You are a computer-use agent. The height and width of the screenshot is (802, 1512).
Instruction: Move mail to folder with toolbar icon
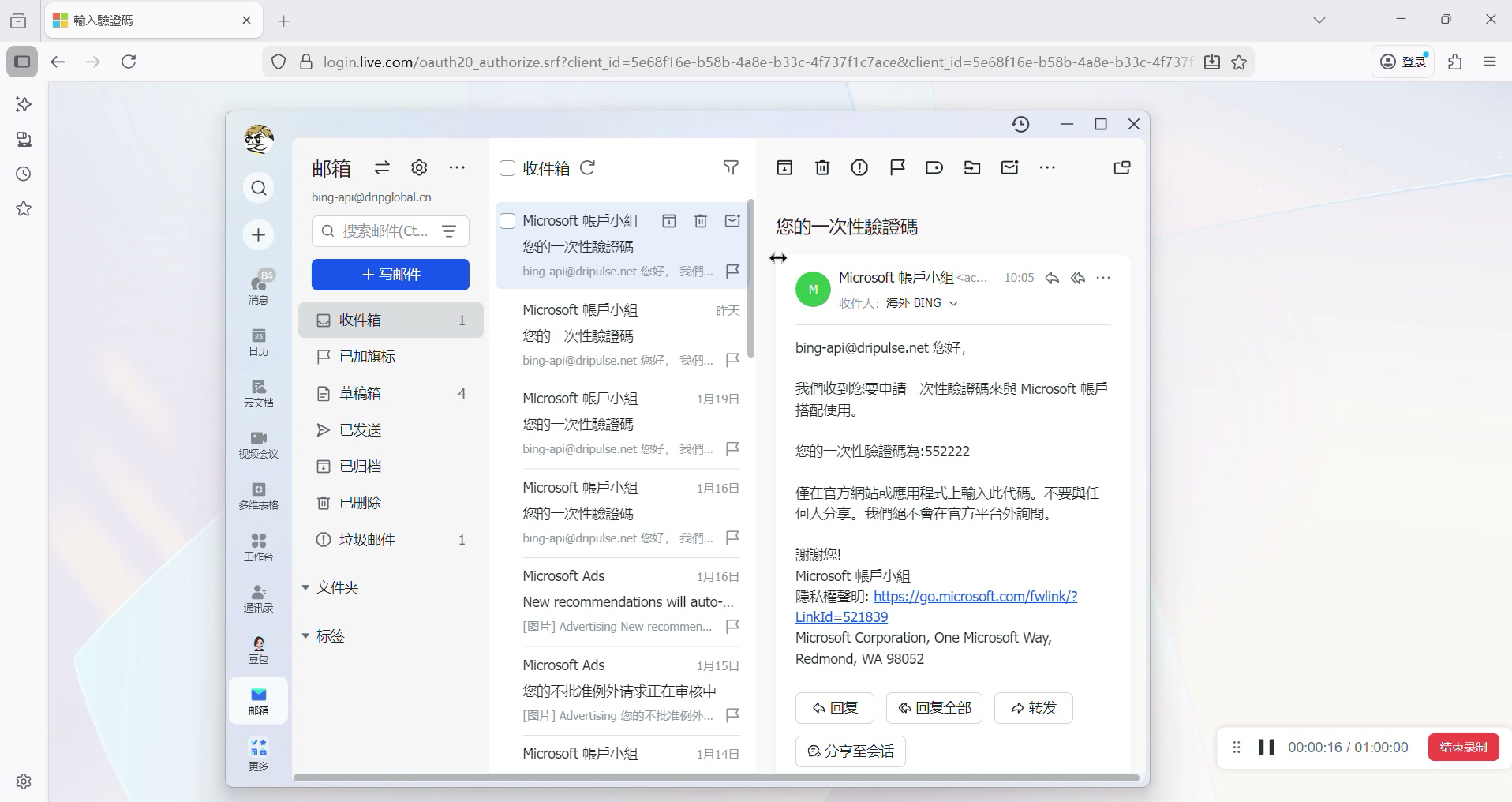(x=972, y=167)
